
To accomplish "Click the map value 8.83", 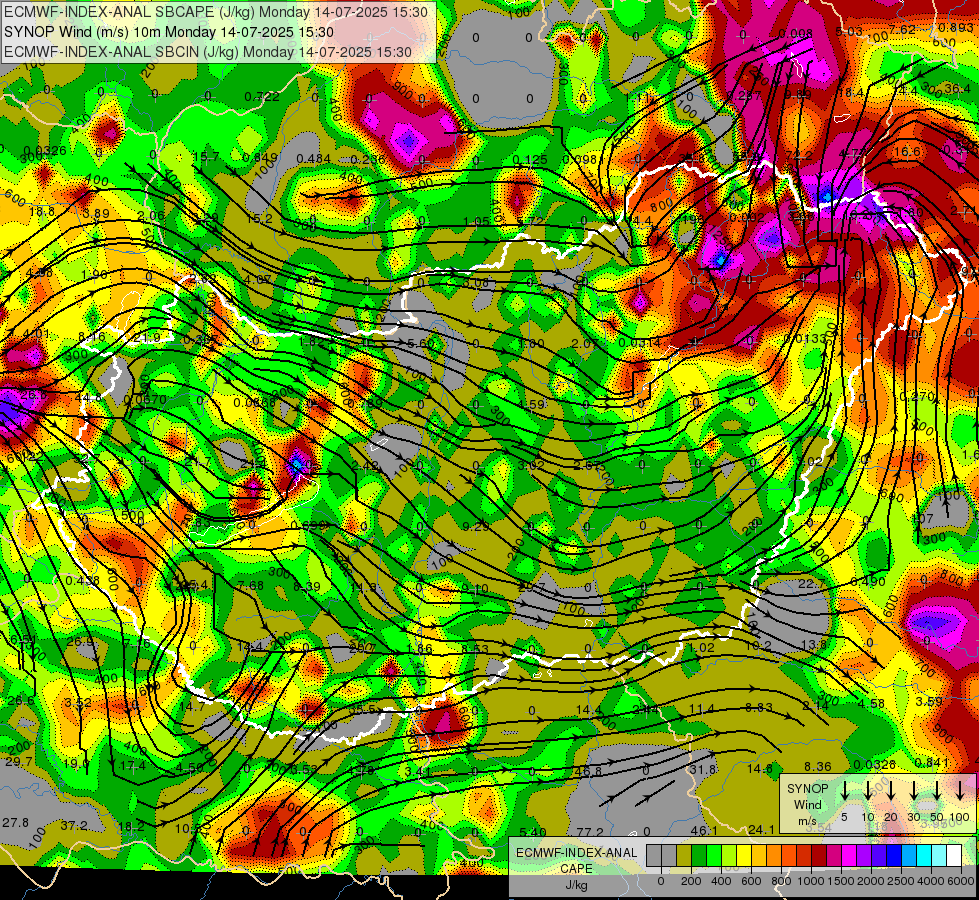I will point(759,707).
